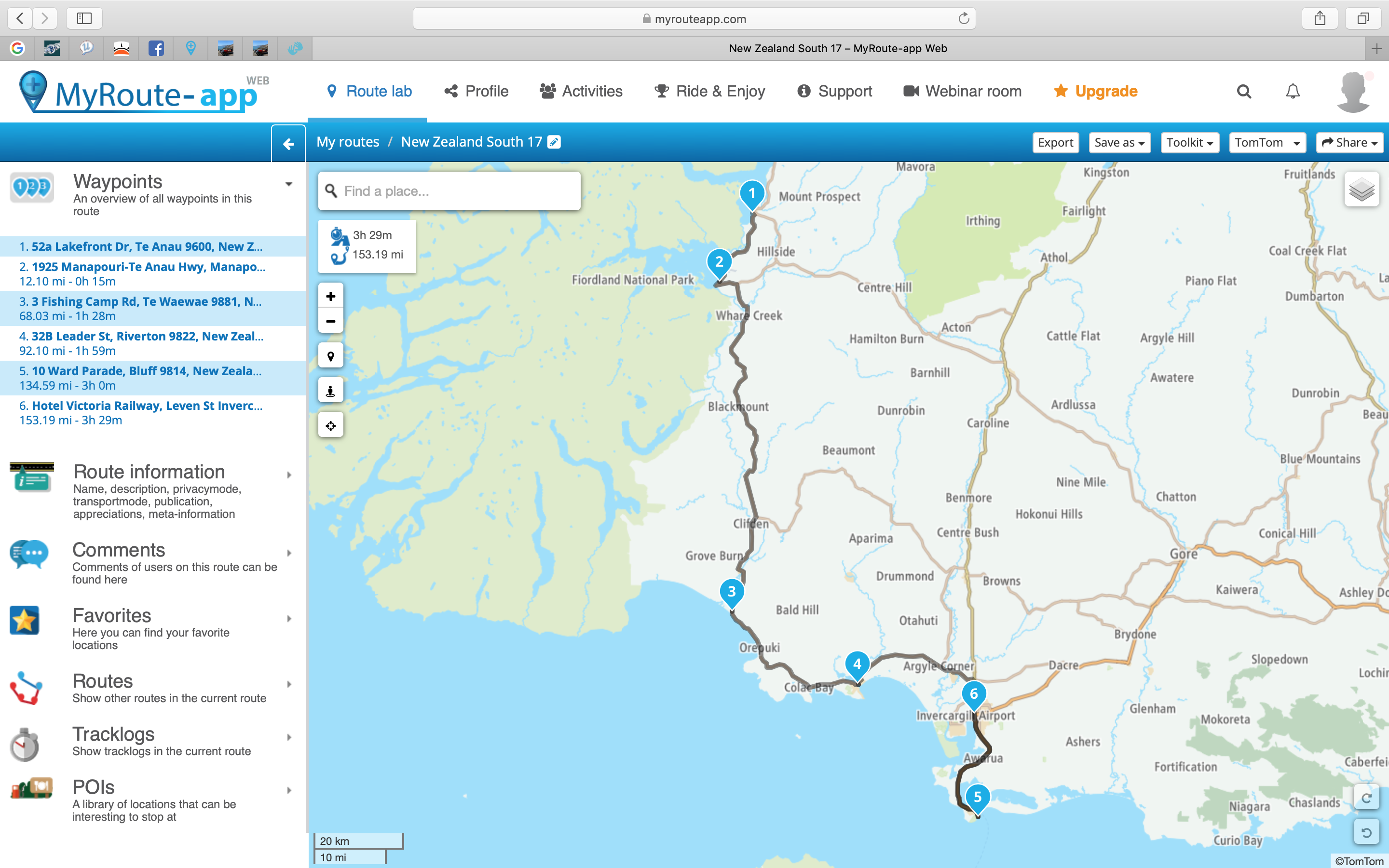1389x868 pixels.
Task: Collapse the Waypoints section
Action: [x=289, y=184]
